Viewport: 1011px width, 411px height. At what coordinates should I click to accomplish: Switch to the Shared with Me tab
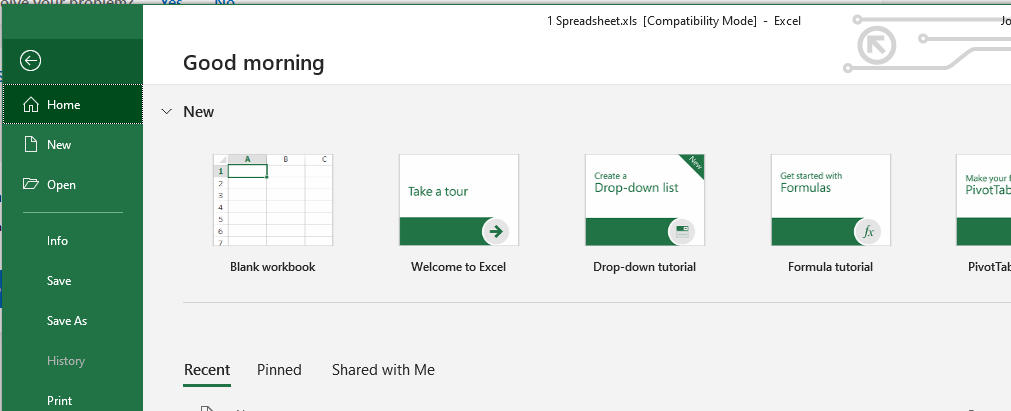(383, 370)
